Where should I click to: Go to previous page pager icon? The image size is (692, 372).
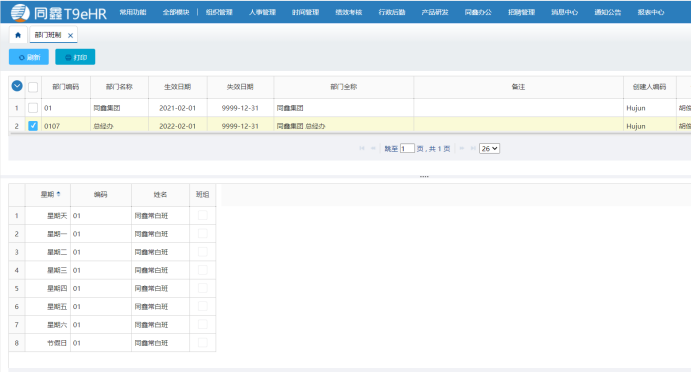[373, 148]
